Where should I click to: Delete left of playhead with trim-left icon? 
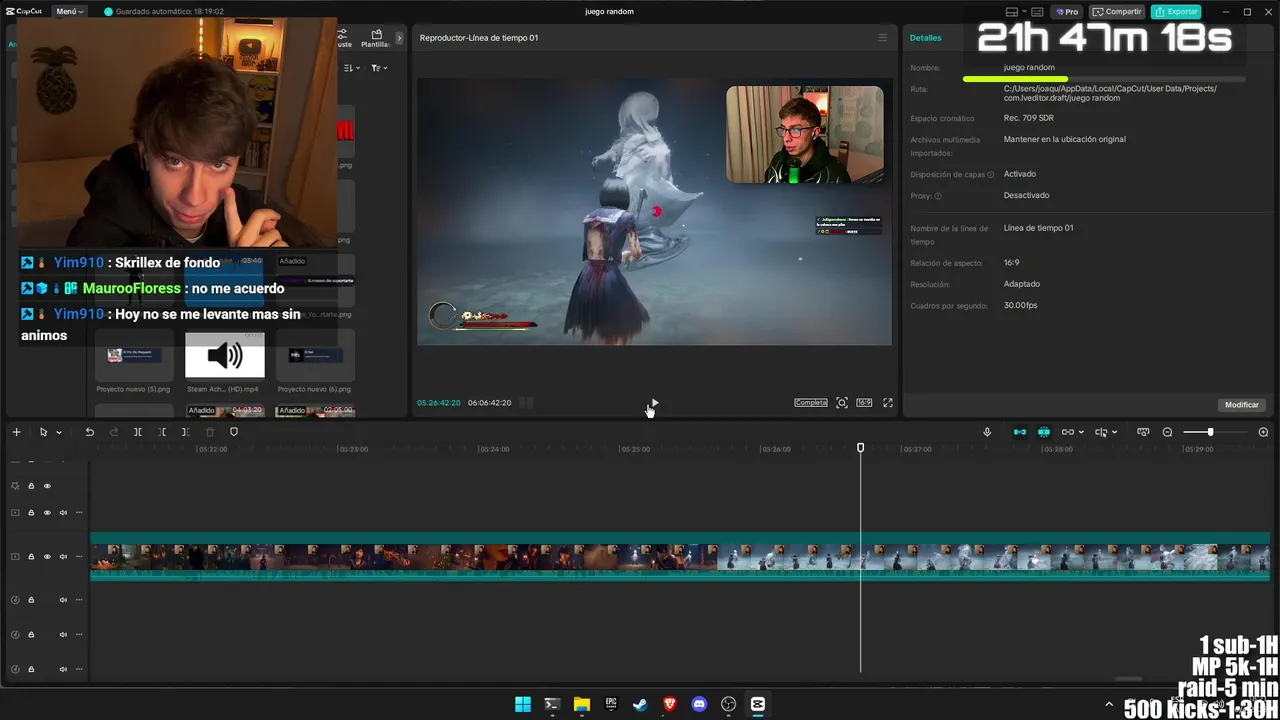click(x=162, y=432)
